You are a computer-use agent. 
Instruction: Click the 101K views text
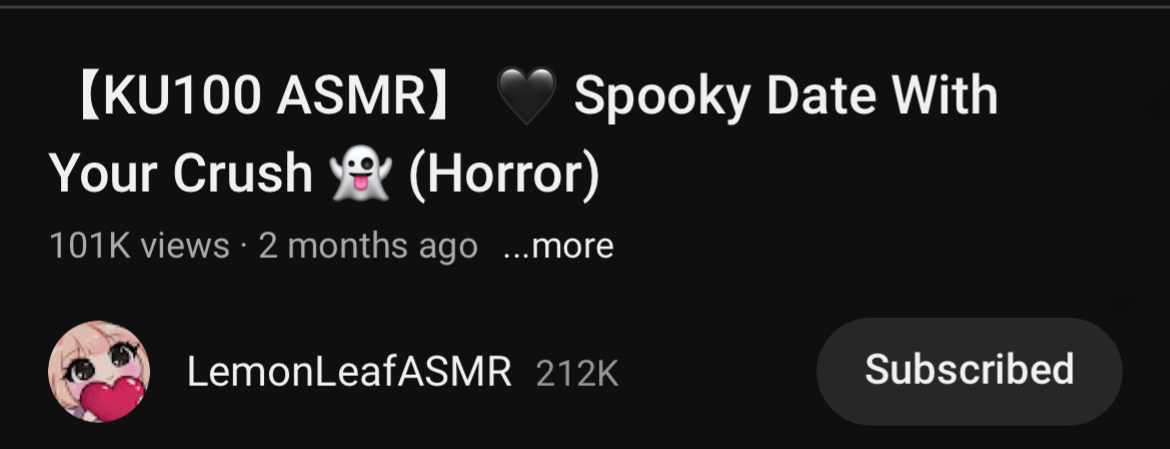click(x=139, y=245)
